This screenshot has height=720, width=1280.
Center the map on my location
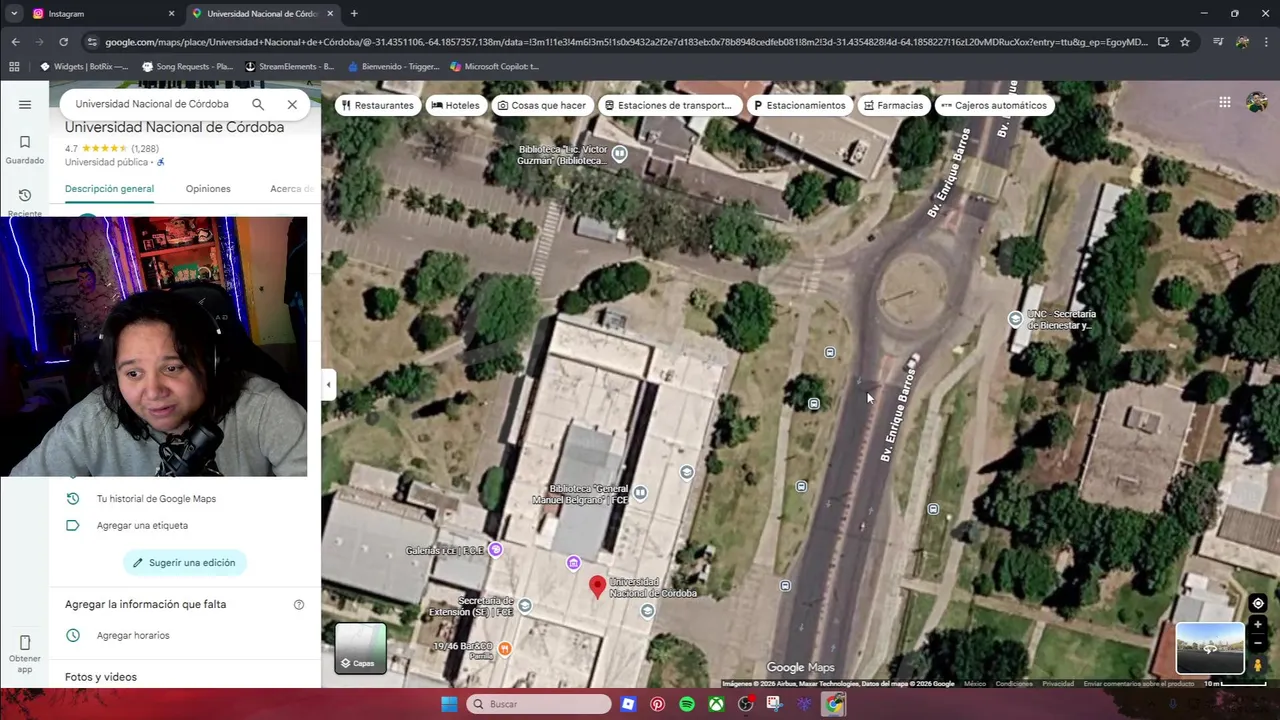click(1258, 603)
